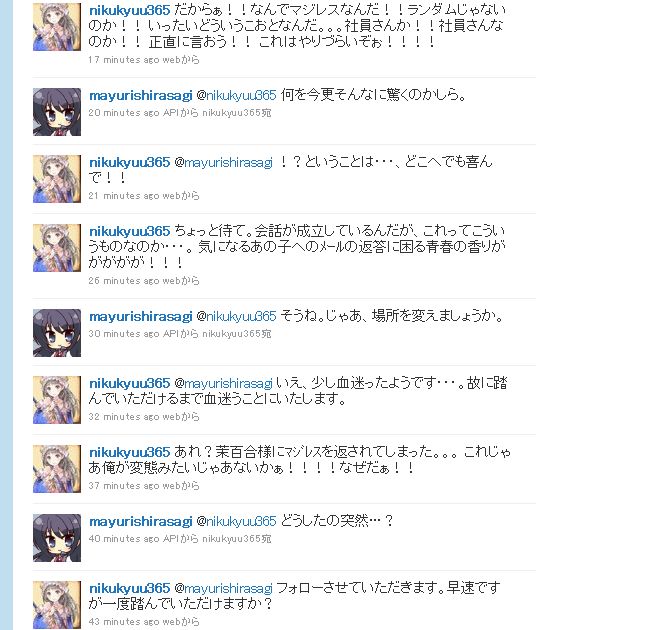Open mayurishirasagi username on 20 minutes ago tweet

click(140, 96)
